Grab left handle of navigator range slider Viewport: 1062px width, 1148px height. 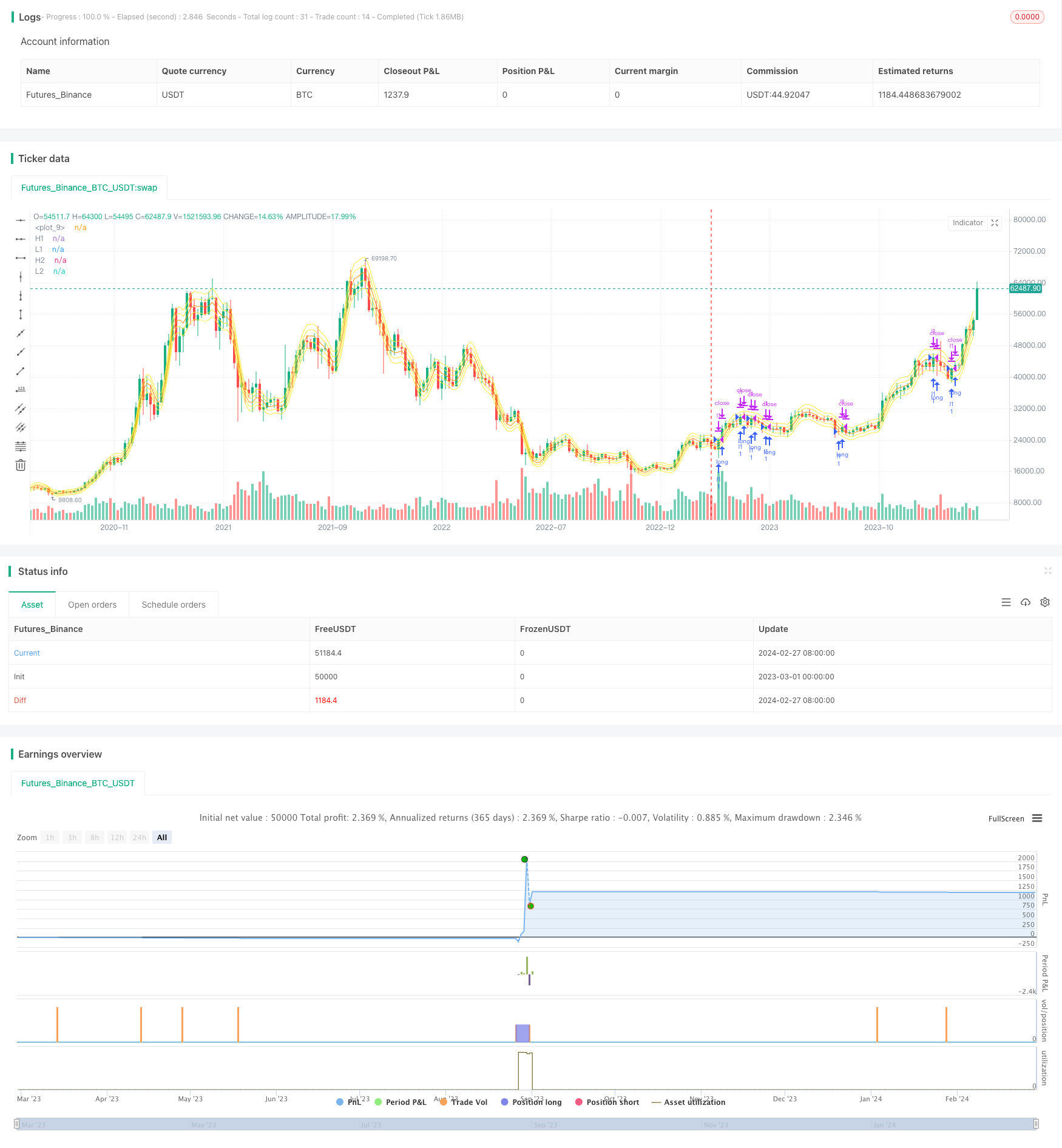click(17, 1124)
